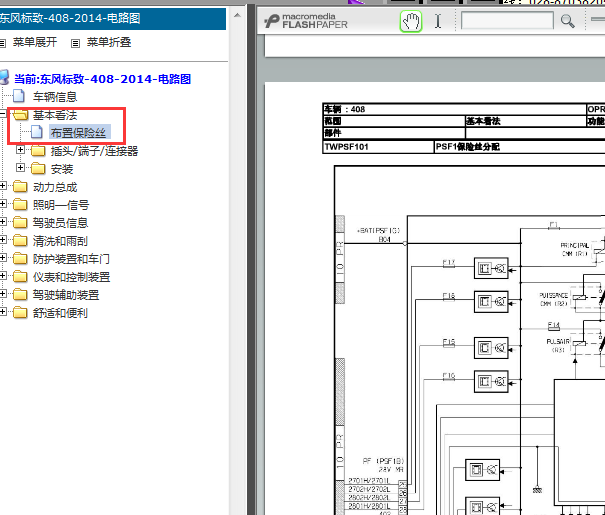Expand the 舒适和便利 folder
Viewport: 605px width, 515px height.
[3, 312]
